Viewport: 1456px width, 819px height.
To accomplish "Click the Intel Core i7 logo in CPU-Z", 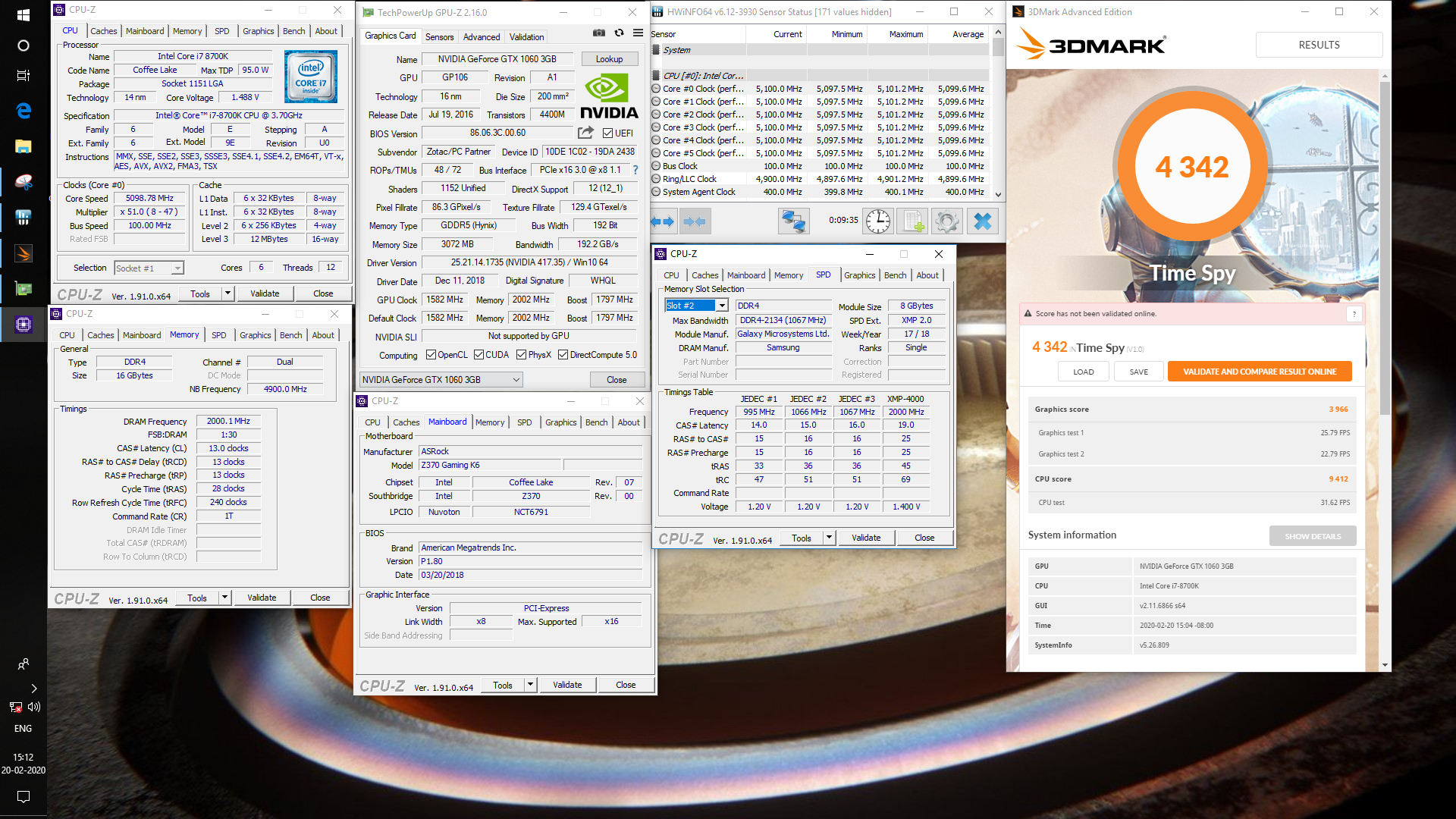I will click(311, 77).
